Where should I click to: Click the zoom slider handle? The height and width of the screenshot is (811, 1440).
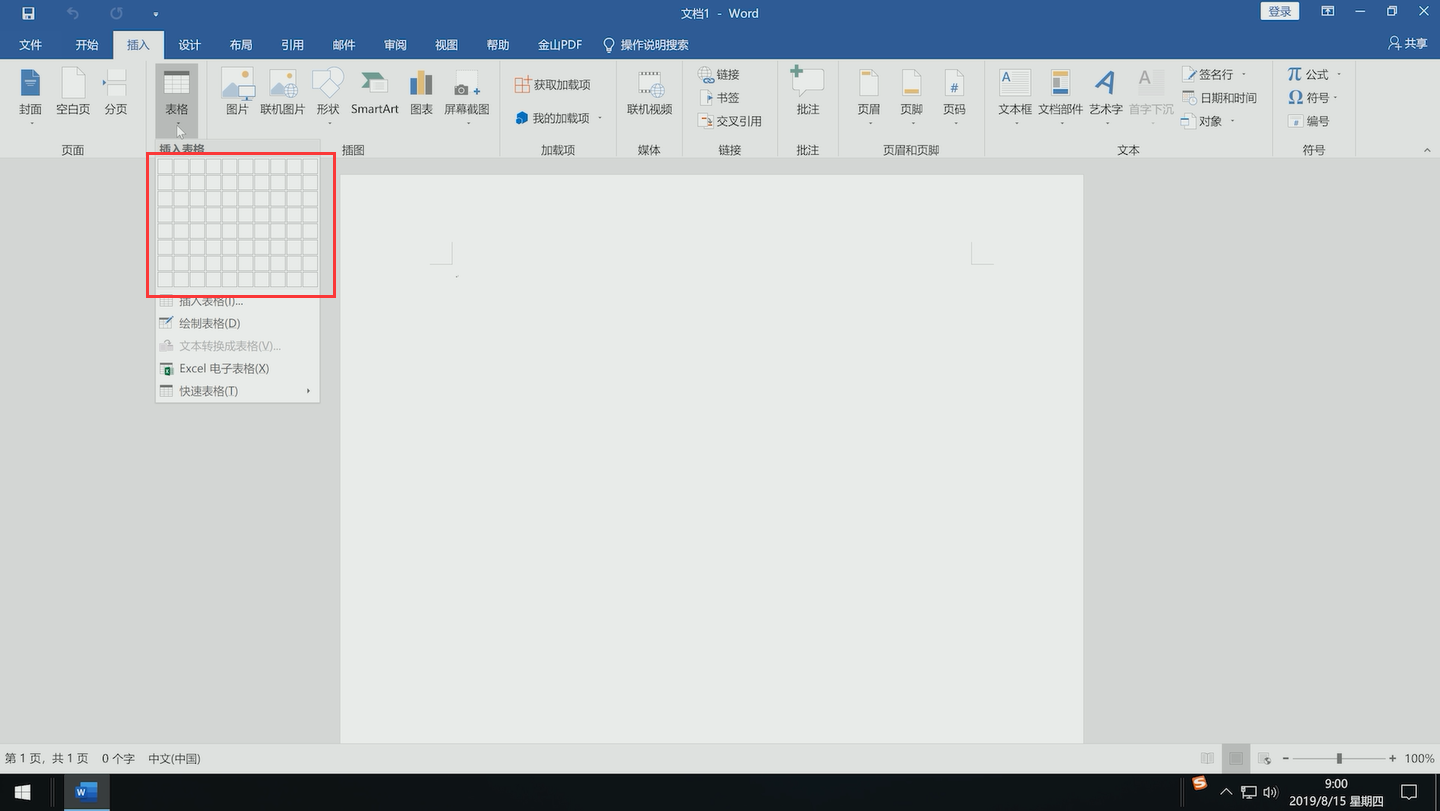click(x=1339, y=759)
